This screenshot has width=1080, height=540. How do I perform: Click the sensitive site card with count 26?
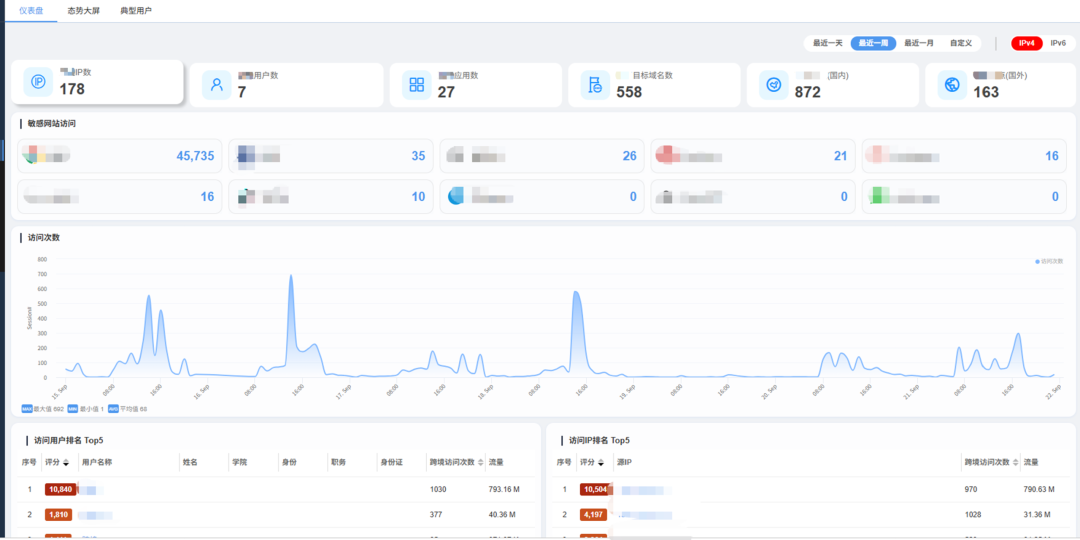click(541, 156)
